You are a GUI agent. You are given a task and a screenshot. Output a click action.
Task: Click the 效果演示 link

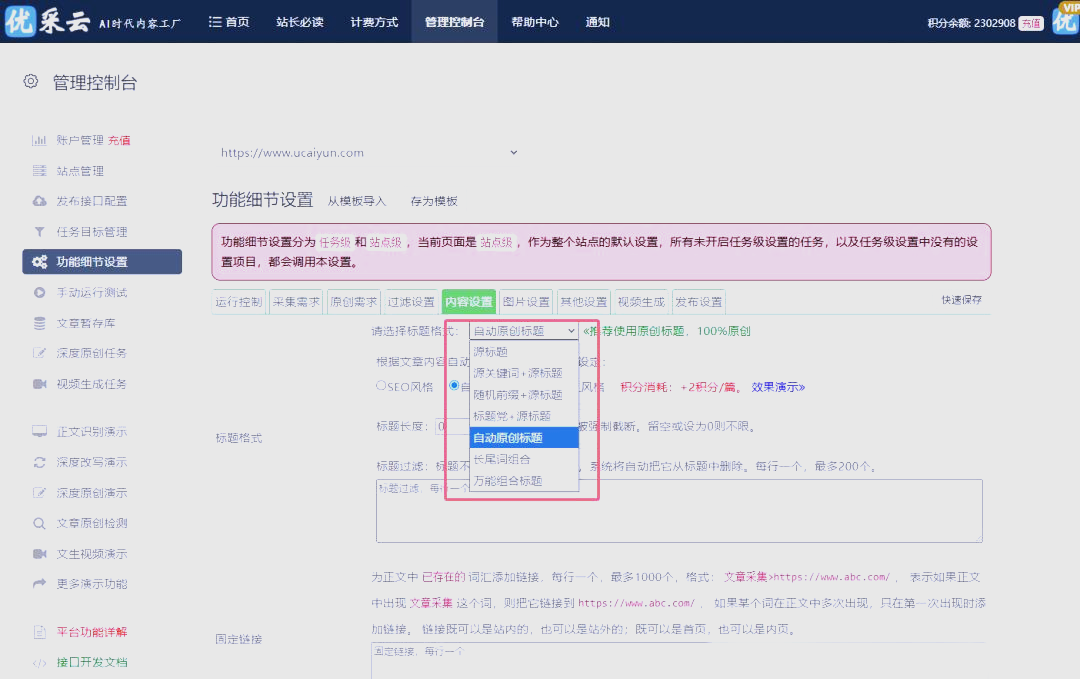778,387
